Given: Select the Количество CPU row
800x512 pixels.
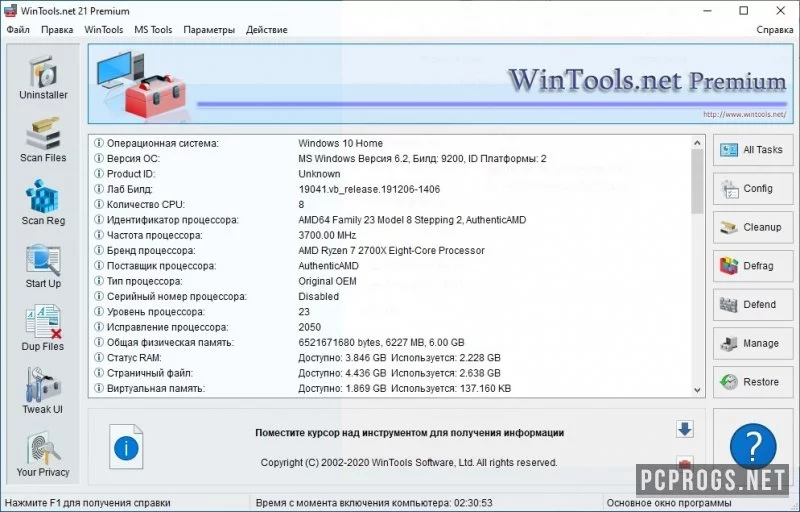Looking at the screenshot, I should pos(390,204).
